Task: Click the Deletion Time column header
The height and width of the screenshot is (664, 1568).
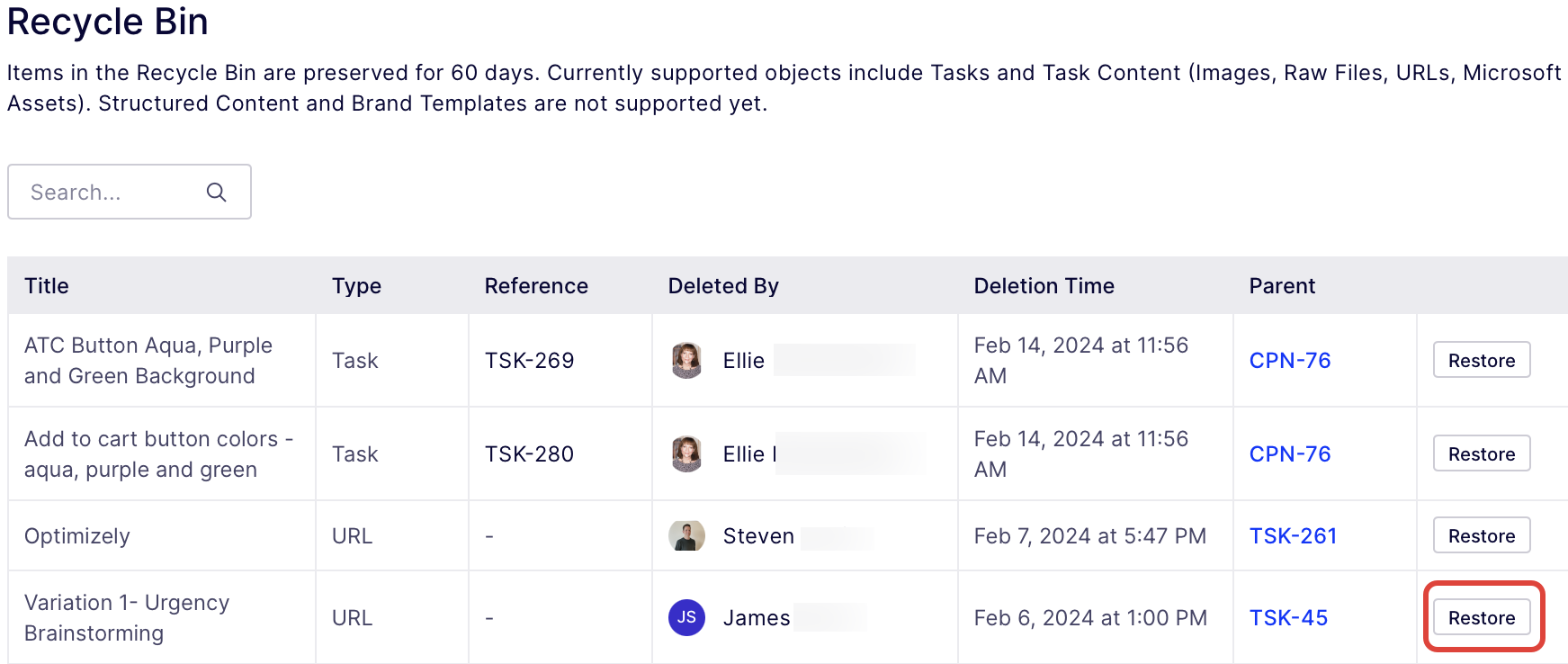Action: pos(1044,286)
